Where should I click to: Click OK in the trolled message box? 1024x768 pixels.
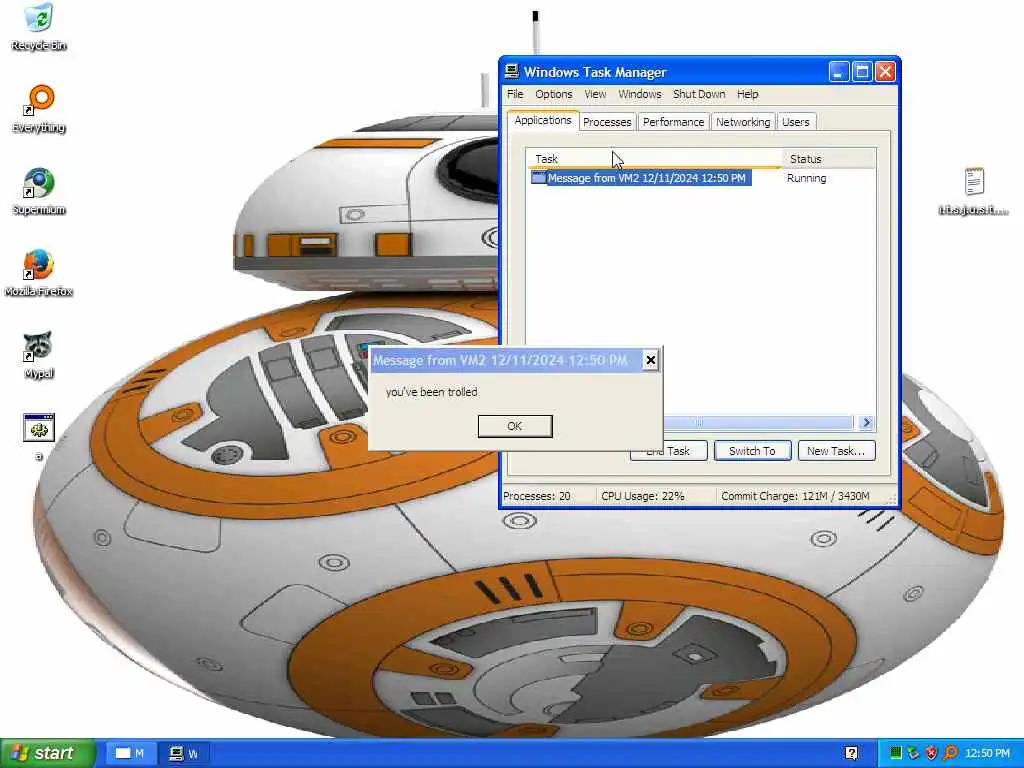[x=515, y=426]
